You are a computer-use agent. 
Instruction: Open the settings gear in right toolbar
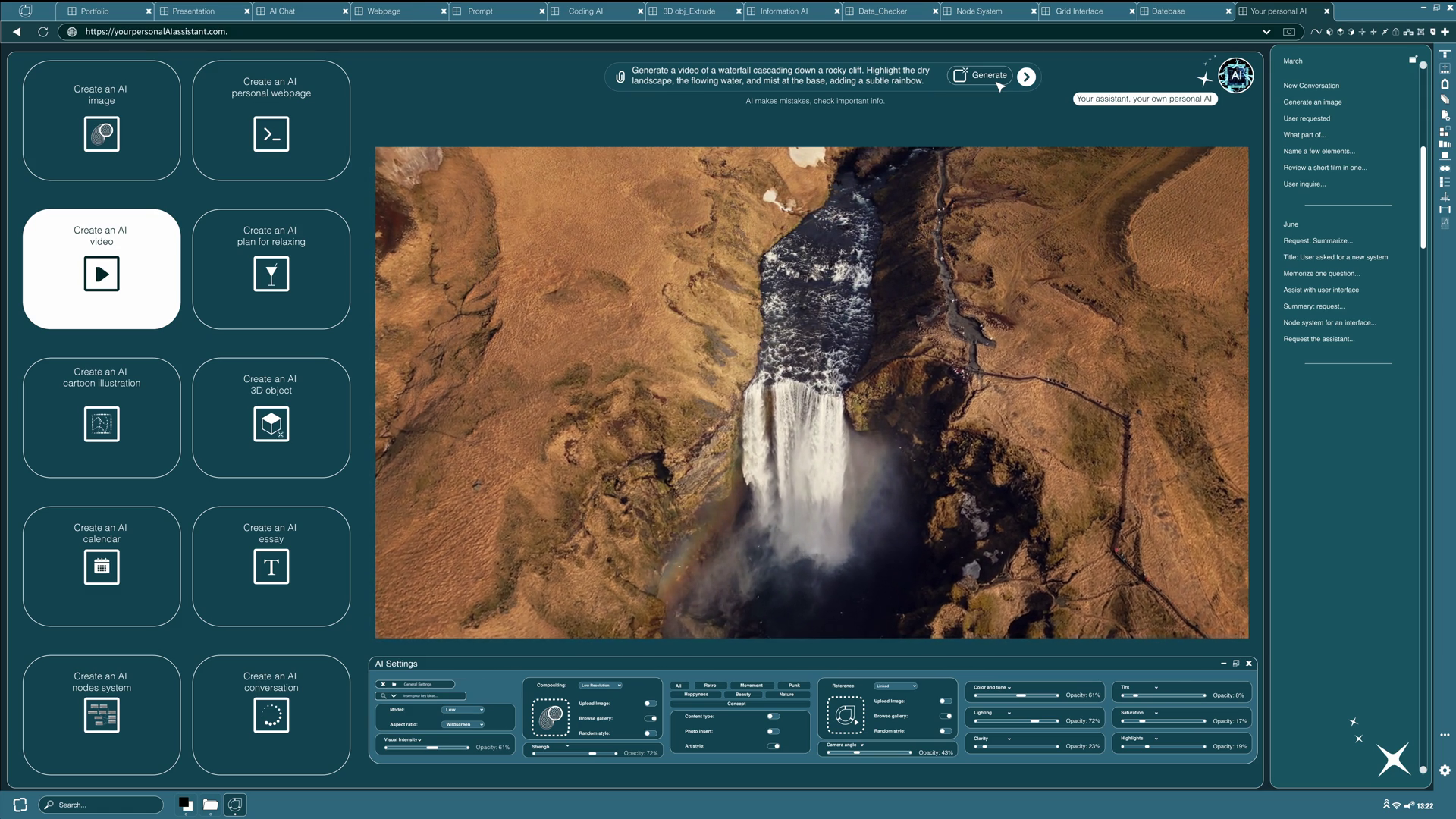1445,770
